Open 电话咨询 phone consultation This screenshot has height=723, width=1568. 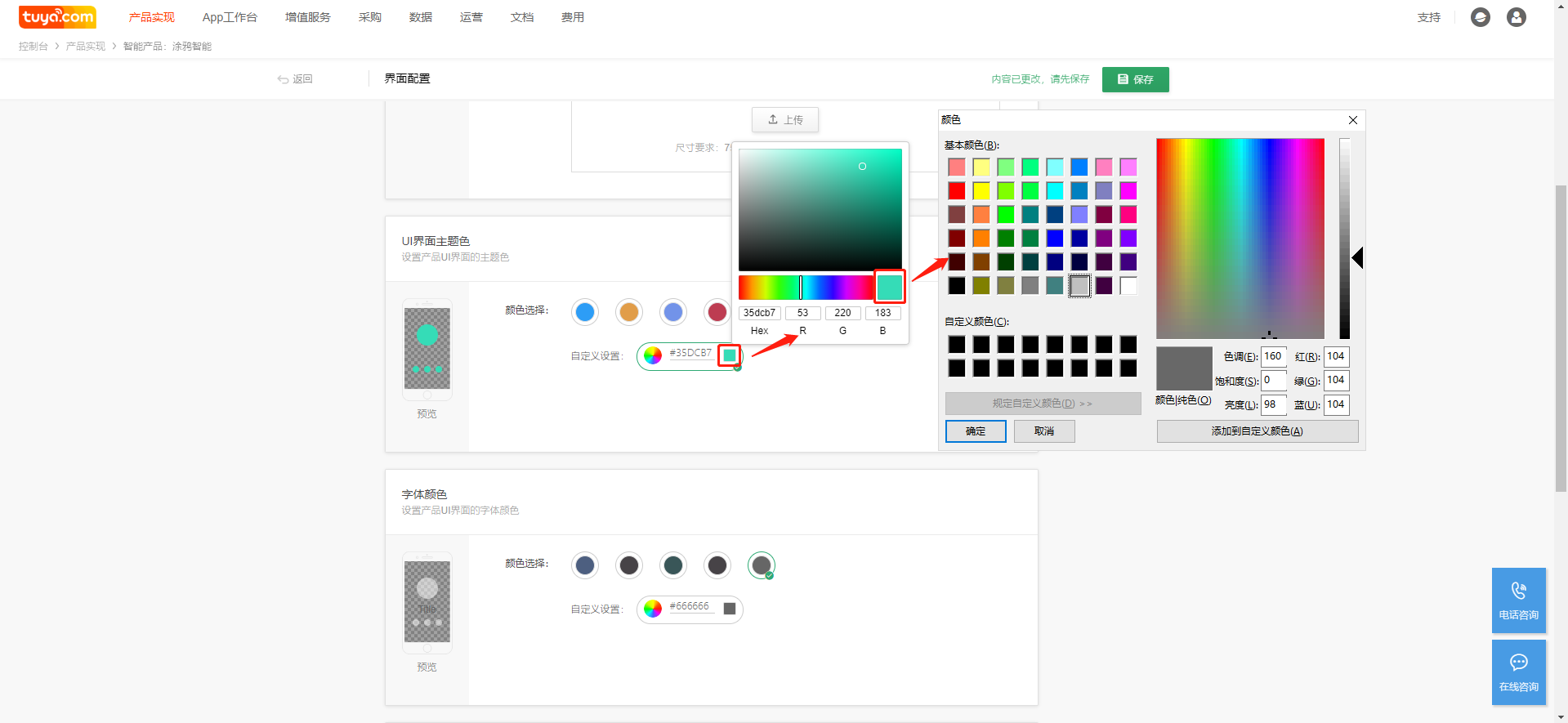pos(1519,600)
